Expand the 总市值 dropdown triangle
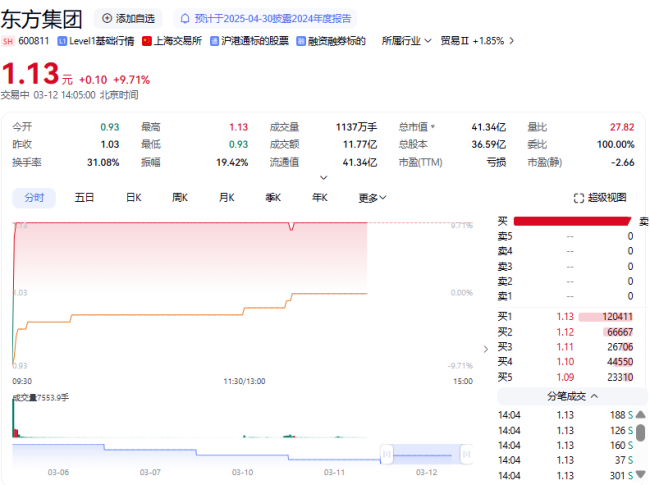The height and width of the screenshot is (485, 650). pos(433,126)
